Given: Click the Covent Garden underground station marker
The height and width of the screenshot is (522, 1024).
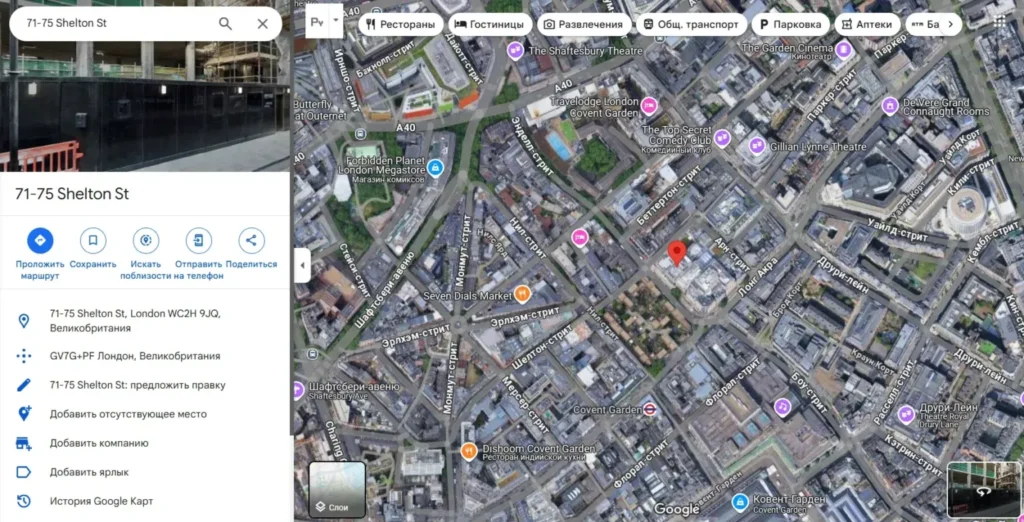Looking at the screenshot, I should [649, 409].
